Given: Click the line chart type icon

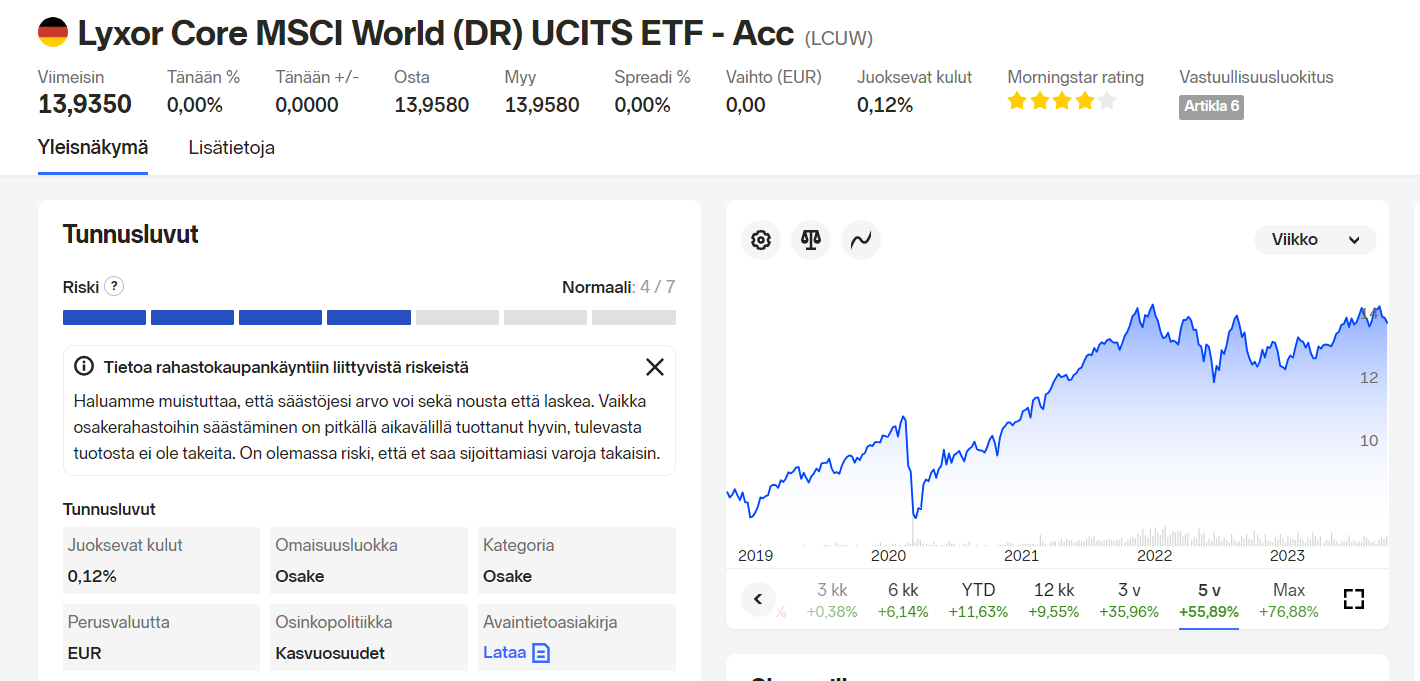Looking at the screenshot, I should 861,240.
